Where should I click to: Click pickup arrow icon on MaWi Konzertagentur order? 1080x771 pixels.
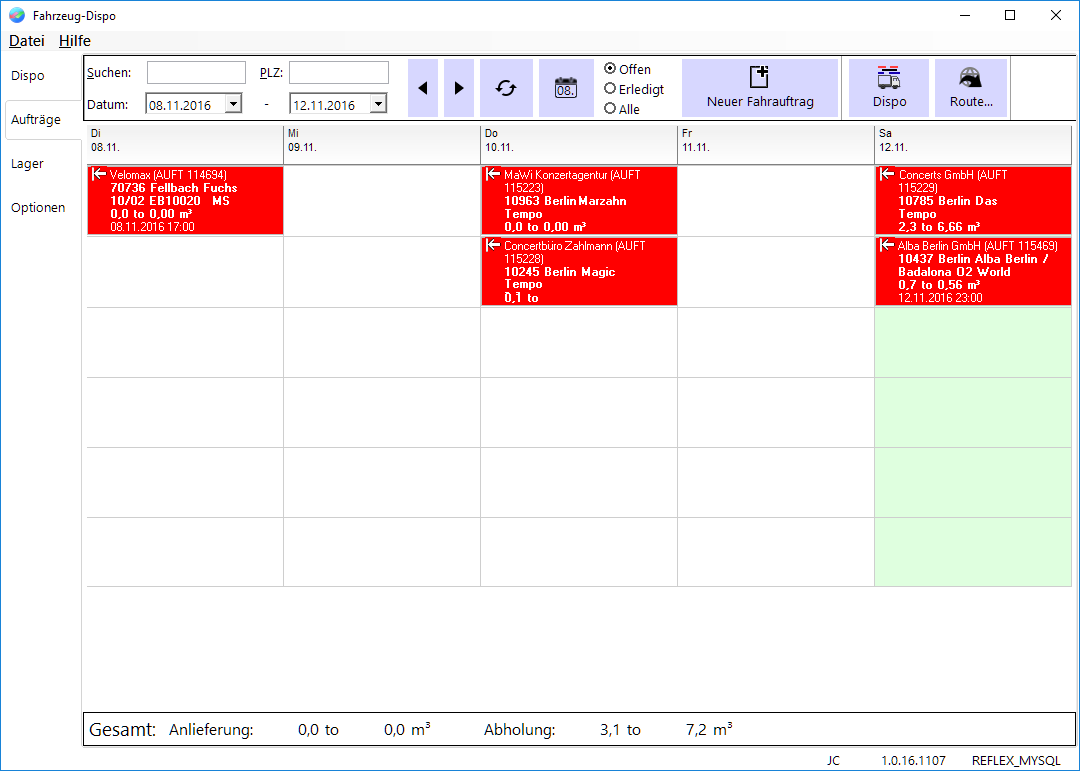[x=492, y=174]
